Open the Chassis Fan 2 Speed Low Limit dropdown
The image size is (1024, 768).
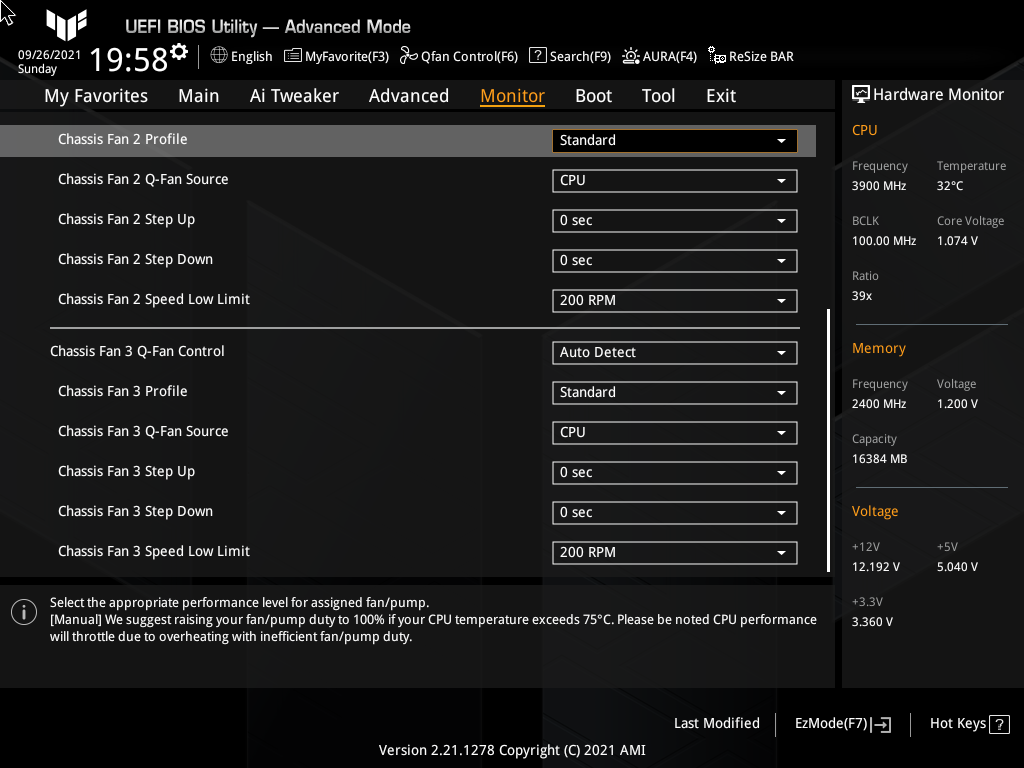pyautogui.click(x=674, y=300)
